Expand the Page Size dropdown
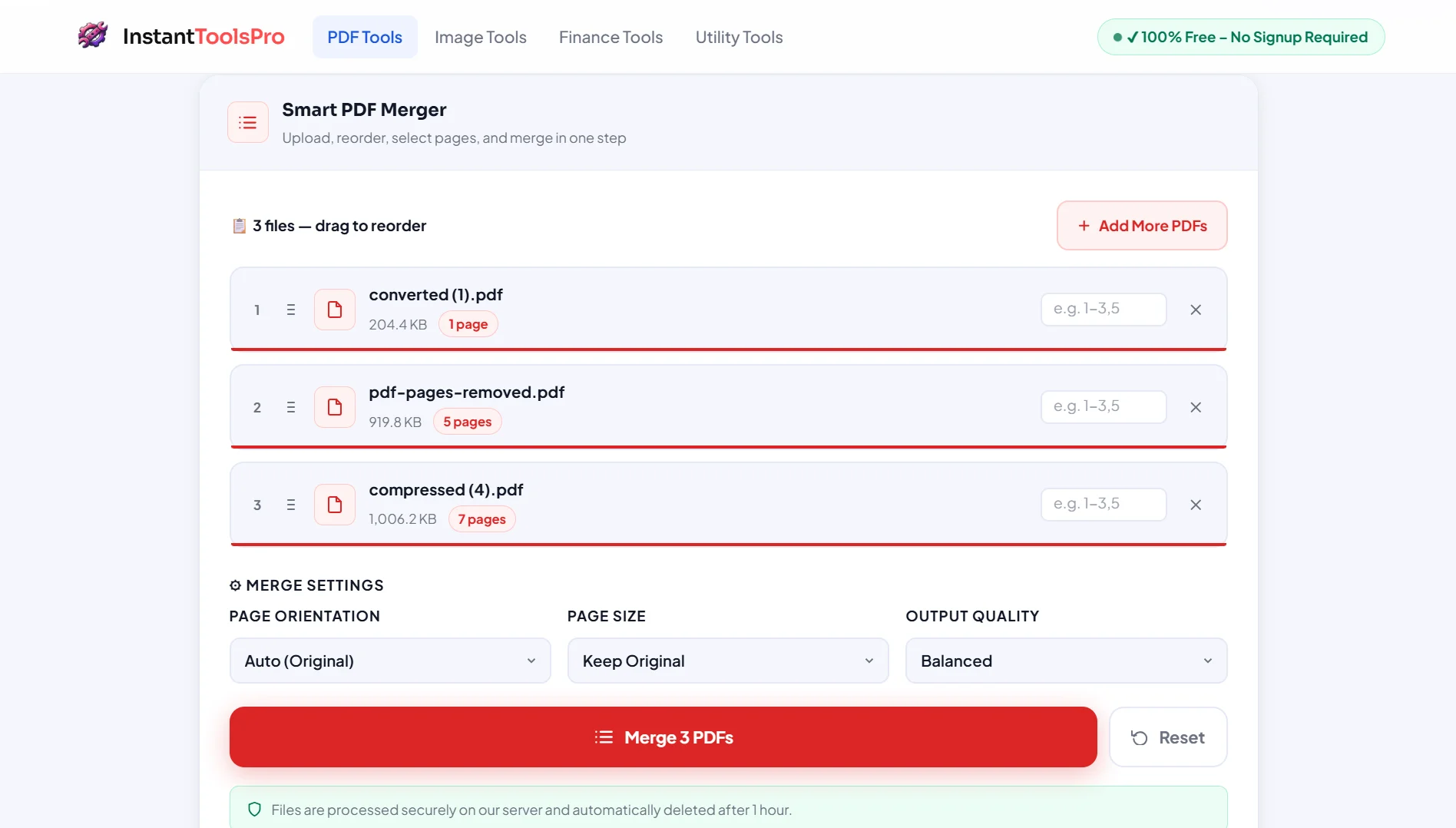Viewport: 1456px width, 828px height. (x=727, y=661)
